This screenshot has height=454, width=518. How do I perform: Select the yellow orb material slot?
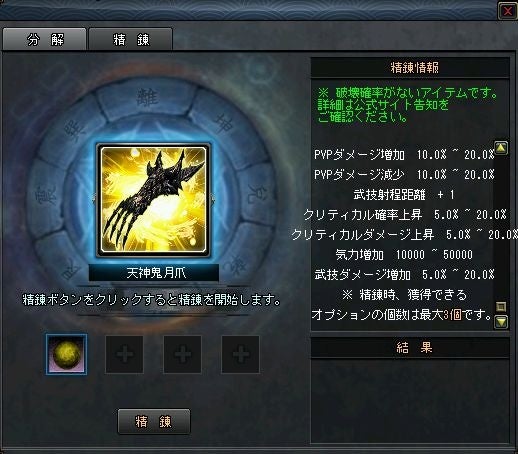pos(66,354)
